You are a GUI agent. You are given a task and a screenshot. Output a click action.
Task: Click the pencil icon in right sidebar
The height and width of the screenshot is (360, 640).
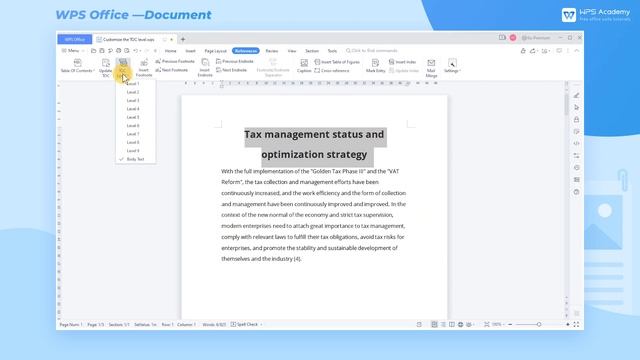coord(576,95)
